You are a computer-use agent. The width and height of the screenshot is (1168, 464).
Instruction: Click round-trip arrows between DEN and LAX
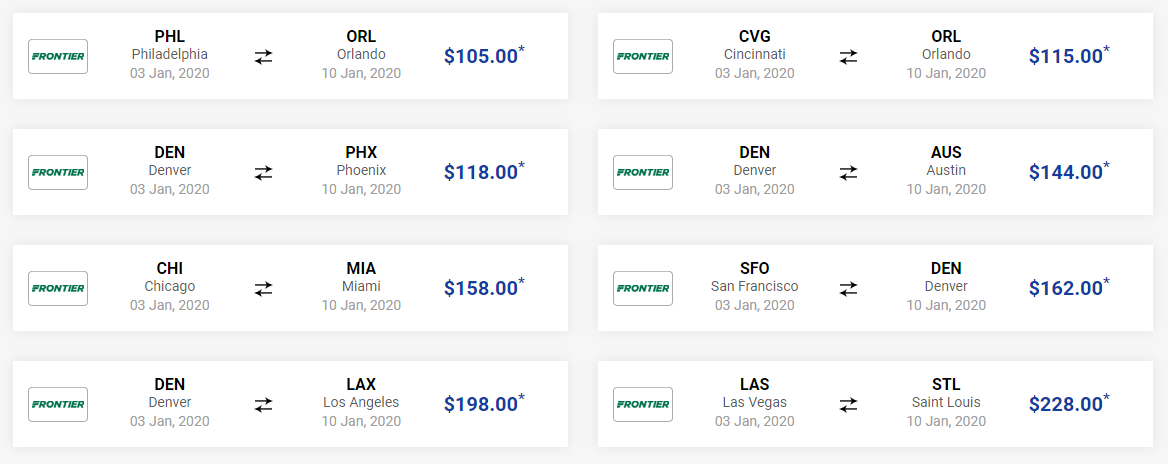(264, 405)
